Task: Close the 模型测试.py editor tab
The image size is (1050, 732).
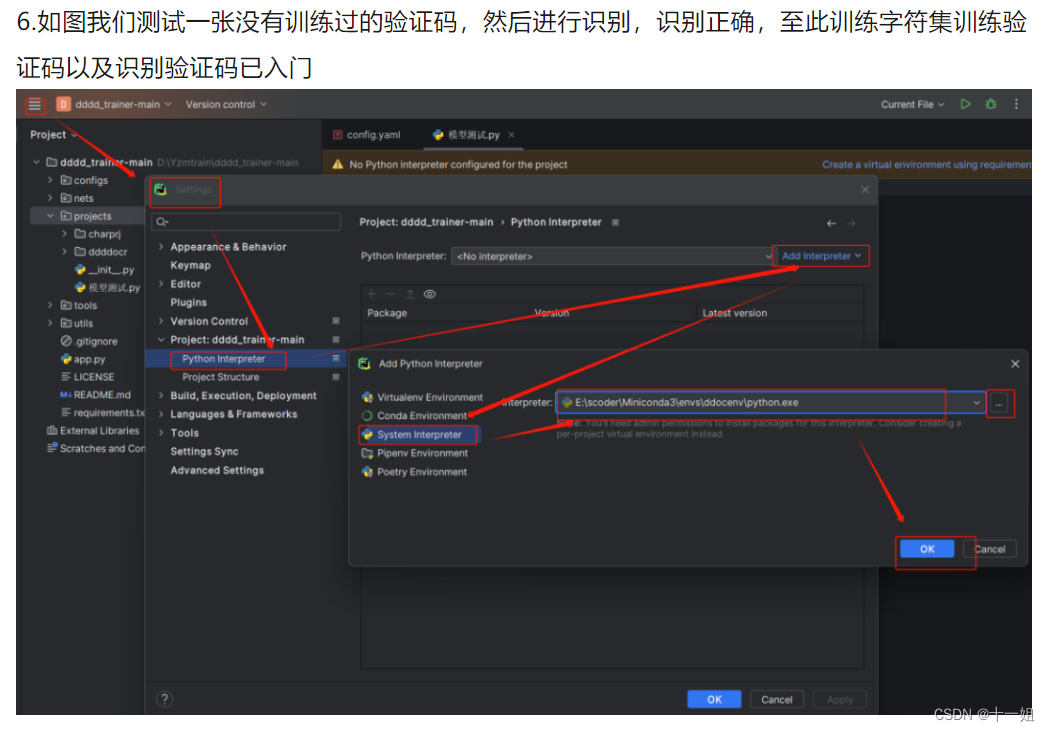Action: pyautogui.click(x=512, y=135)
